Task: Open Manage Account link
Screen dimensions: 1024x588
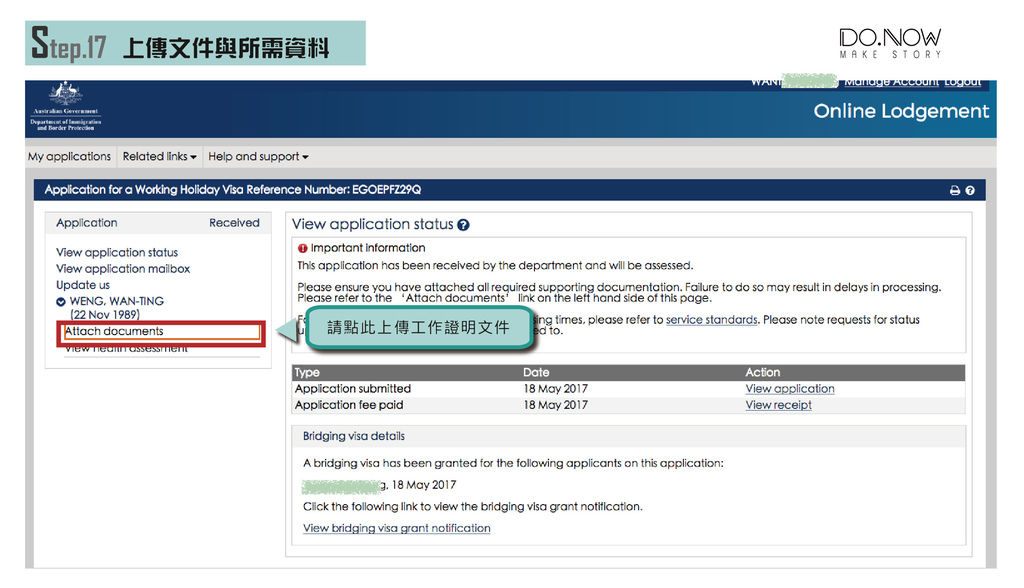Action: (891, 82)
